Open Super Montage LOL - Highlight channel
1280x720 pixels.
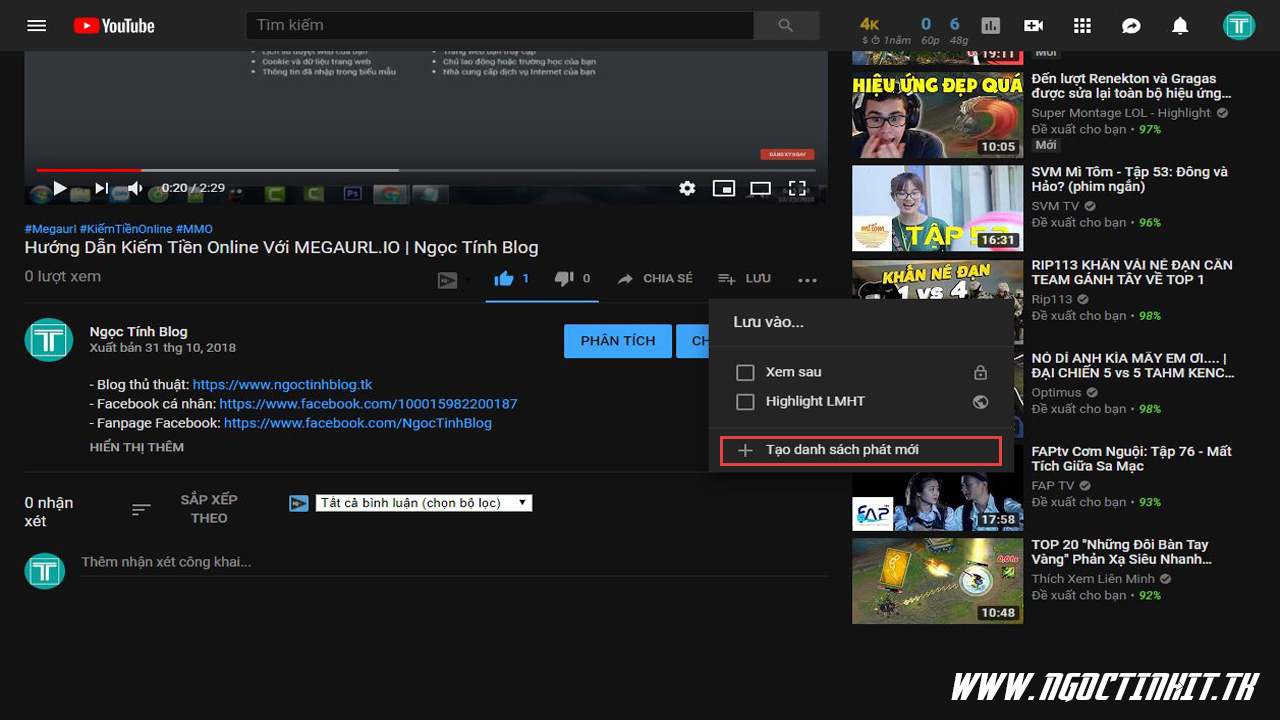coord(1121,113)
